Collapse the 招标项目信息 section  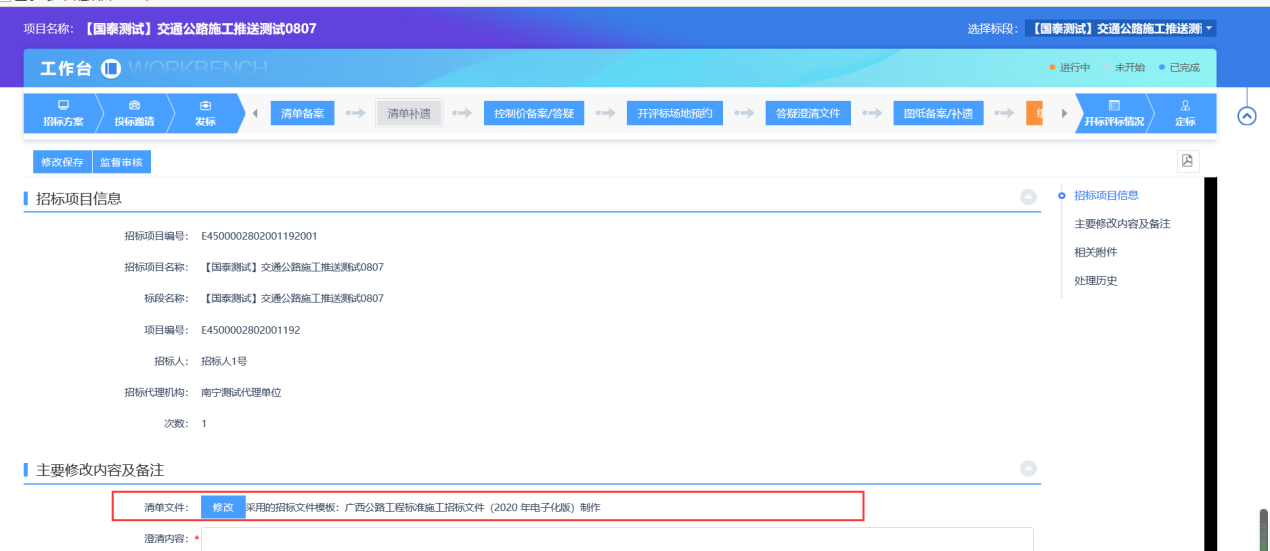pos(1028,198)
